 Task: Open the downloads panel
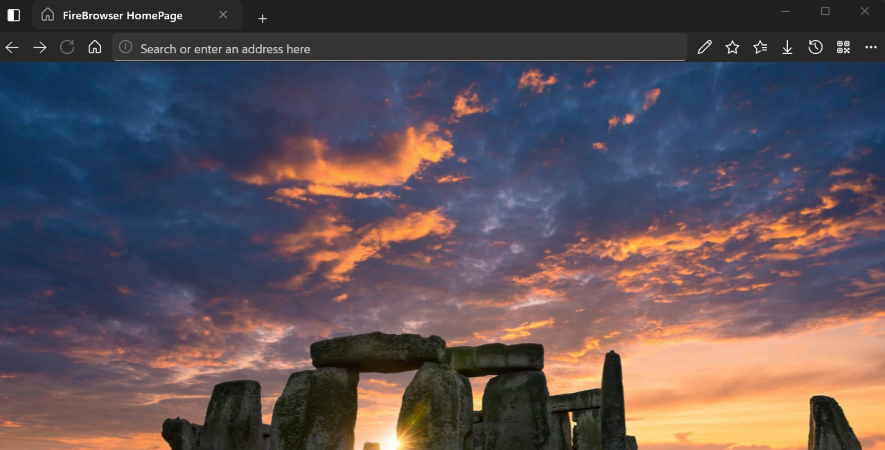(x=787, y=47)
